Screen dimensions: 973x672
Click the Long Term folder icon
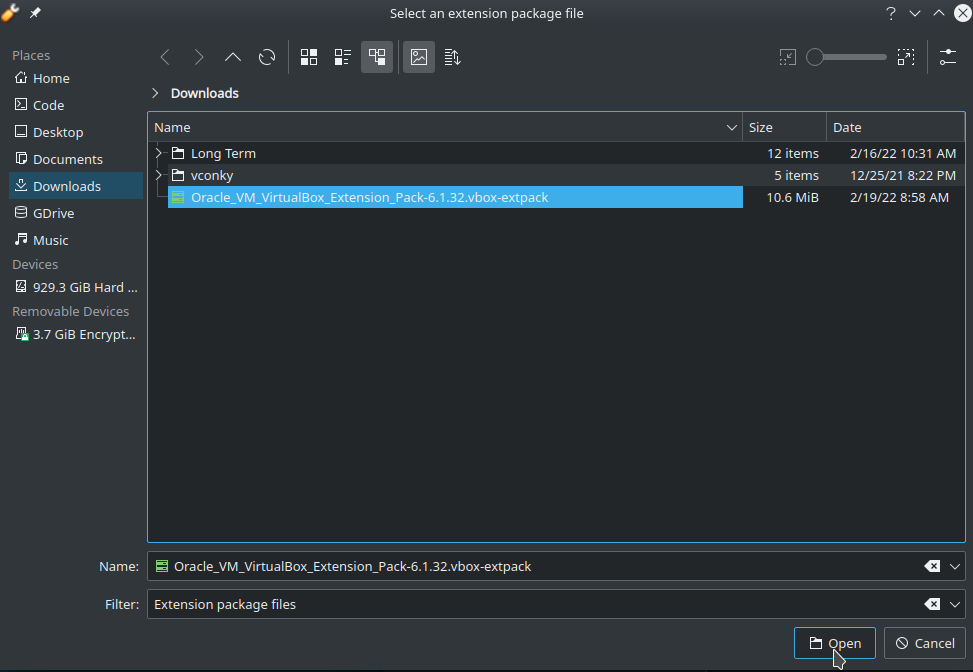tap(178, 153)
